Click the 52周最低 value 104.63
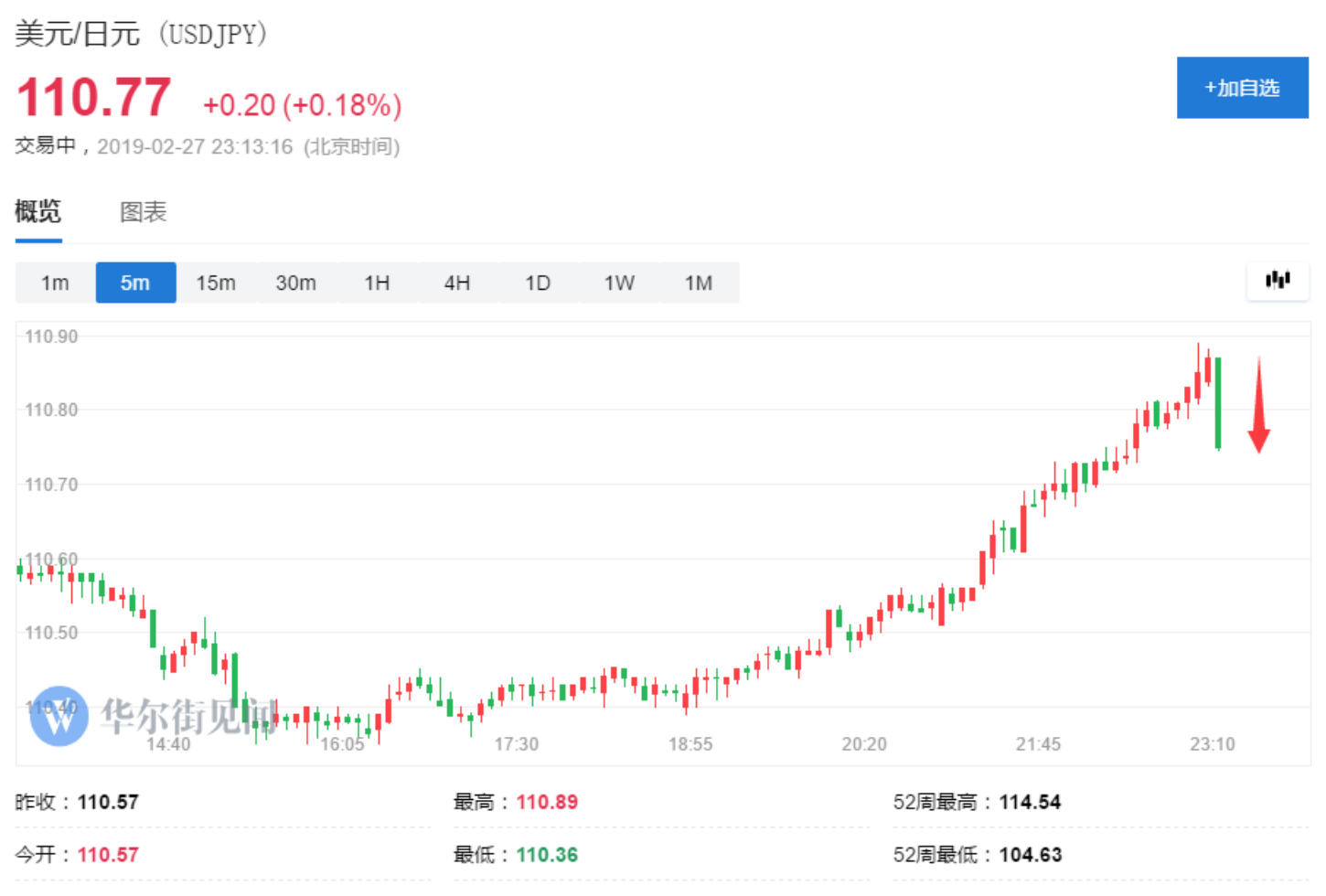The height and width of the screenshot is (896, 1326). point(1030,855)
